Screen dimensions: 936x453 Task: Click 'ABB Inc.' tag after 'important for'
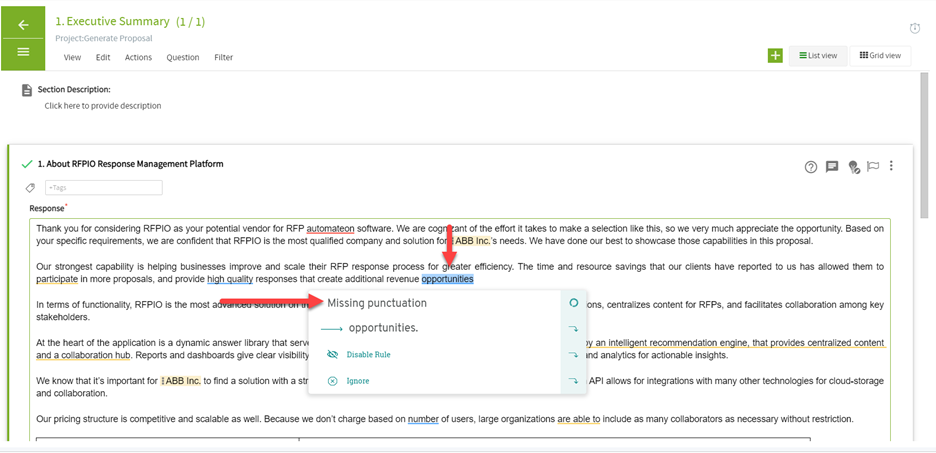coord(181,381)
